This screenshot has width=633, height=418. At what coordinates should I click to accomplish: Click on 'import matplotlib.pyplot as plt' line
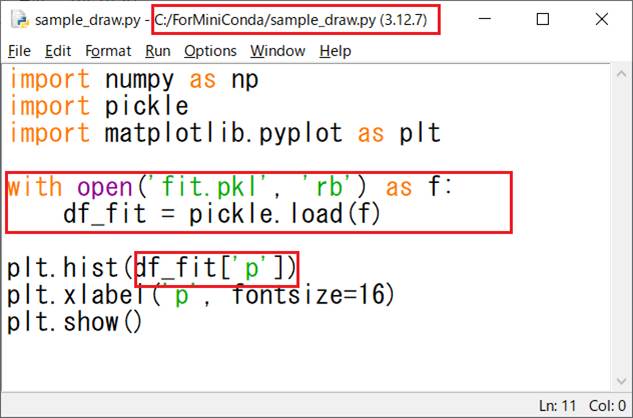224,132
